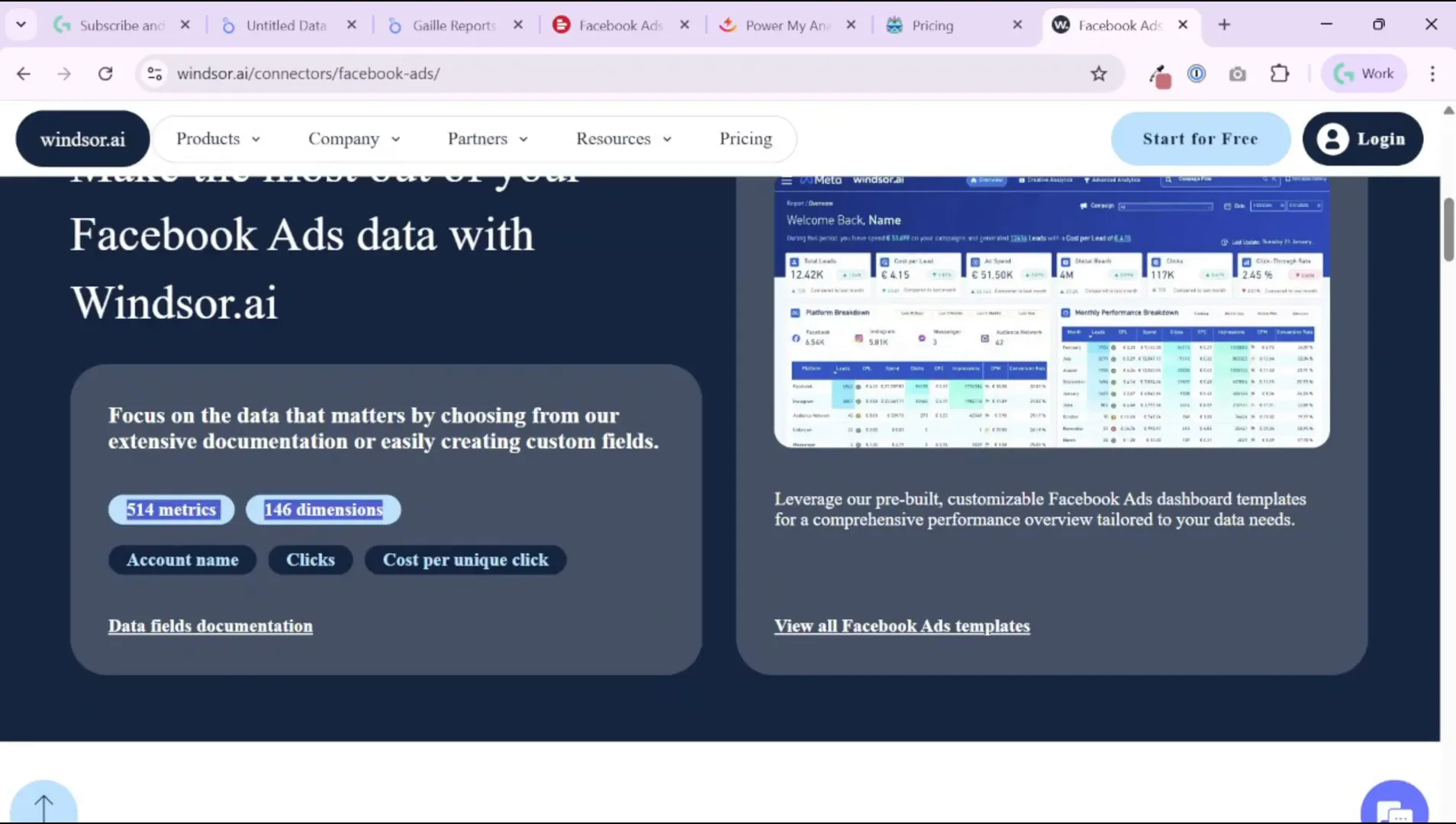Select the 146 dimensions badge

click(323, 509)
